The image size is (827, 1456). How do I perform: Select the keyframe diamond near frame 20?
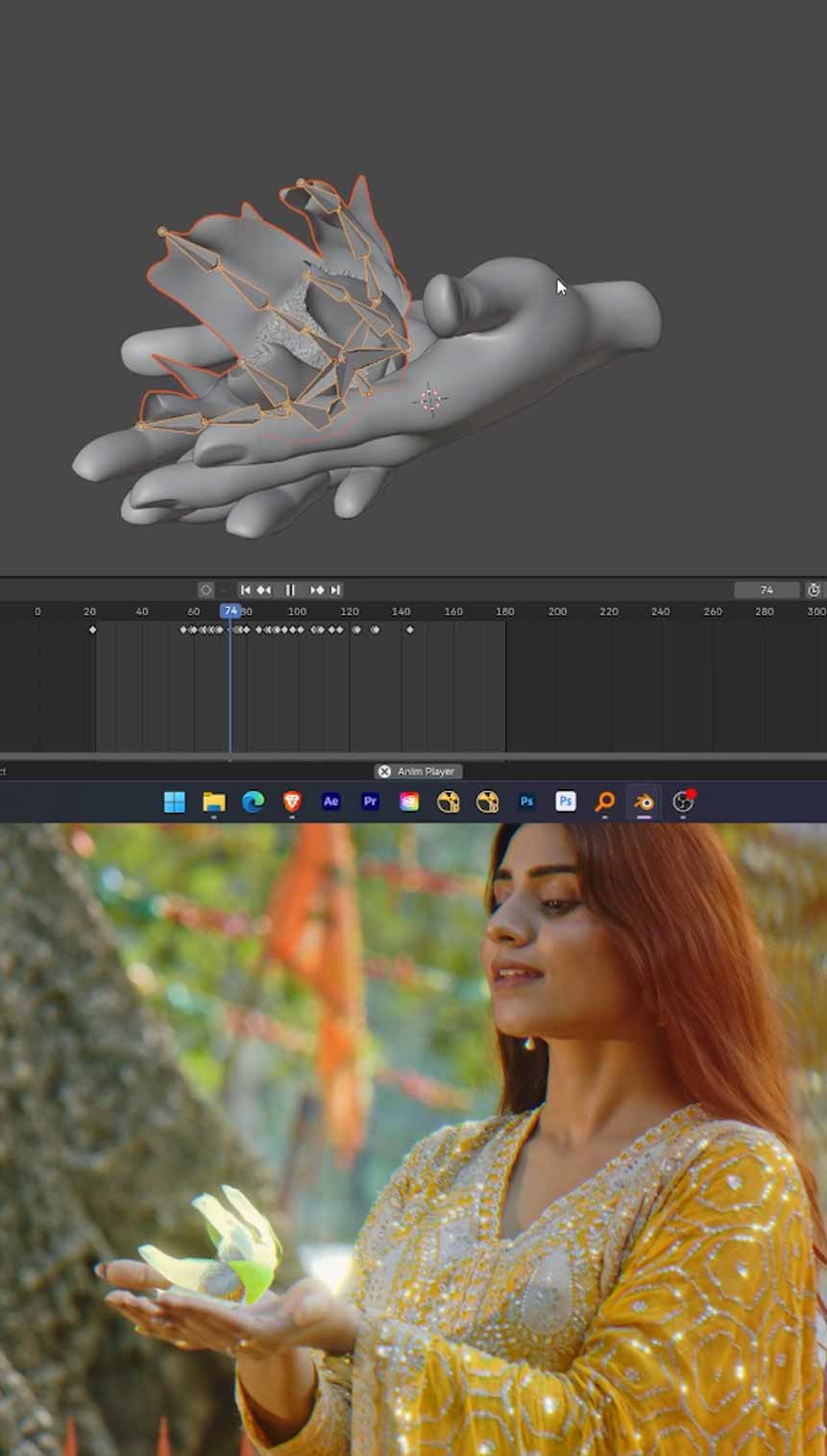click(x=92, y=629)
